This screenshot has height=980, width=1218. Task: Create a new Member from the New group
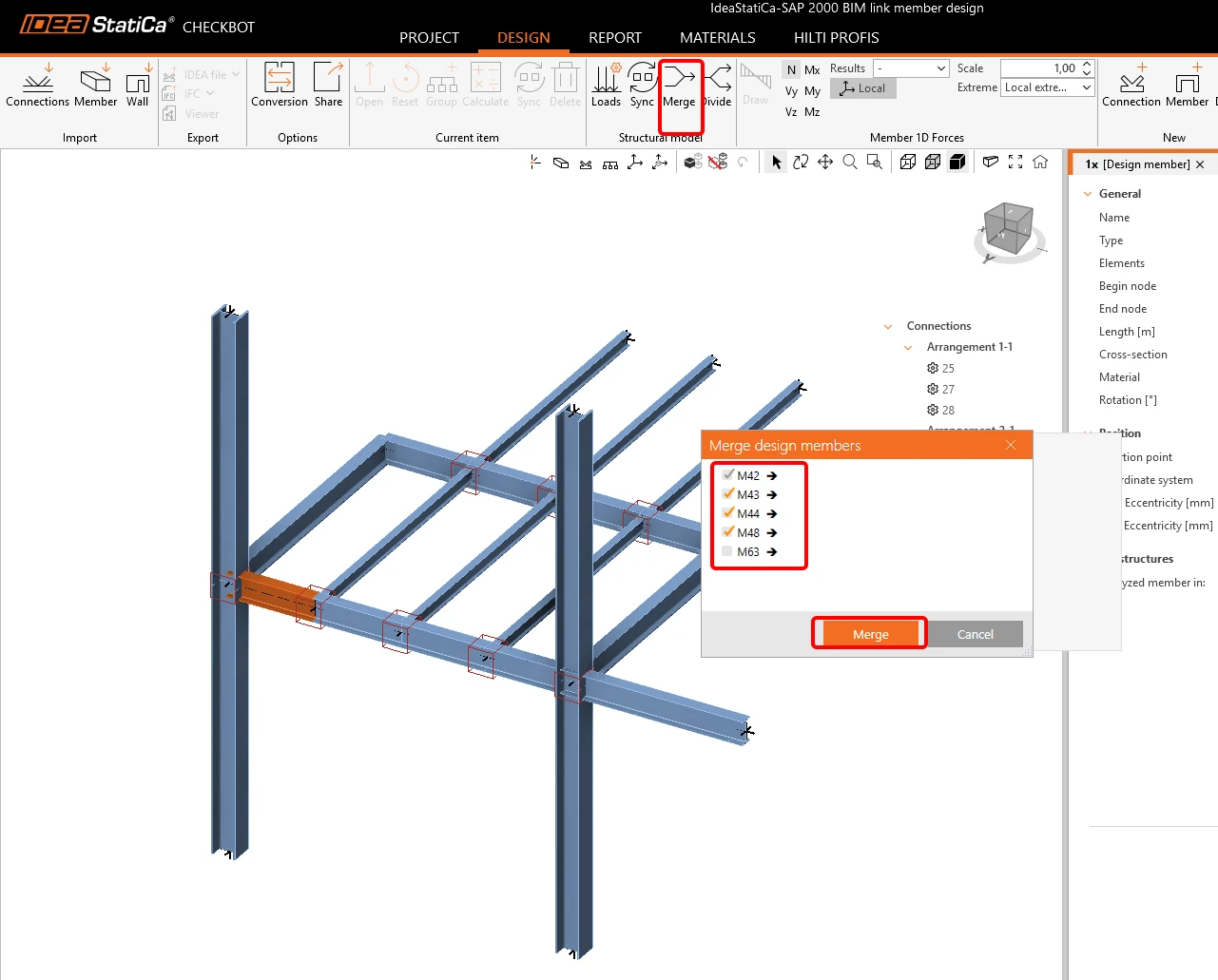click(x=1187, y=86)
